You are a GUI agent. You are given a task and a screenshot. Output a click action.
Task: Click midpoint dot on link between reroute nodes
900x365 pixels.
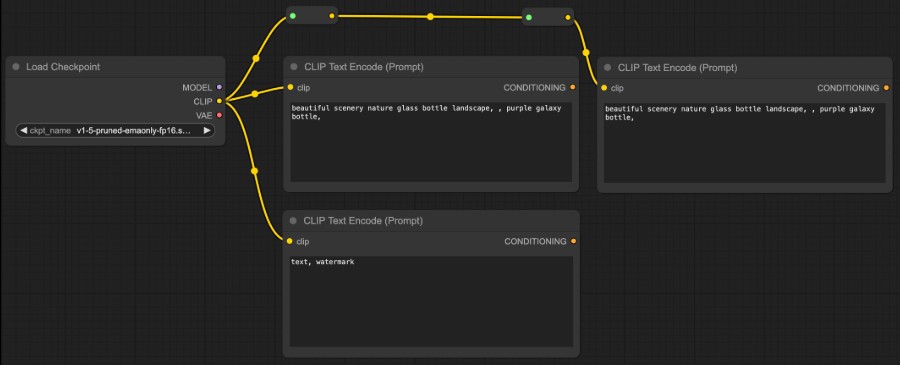point(430,17)
